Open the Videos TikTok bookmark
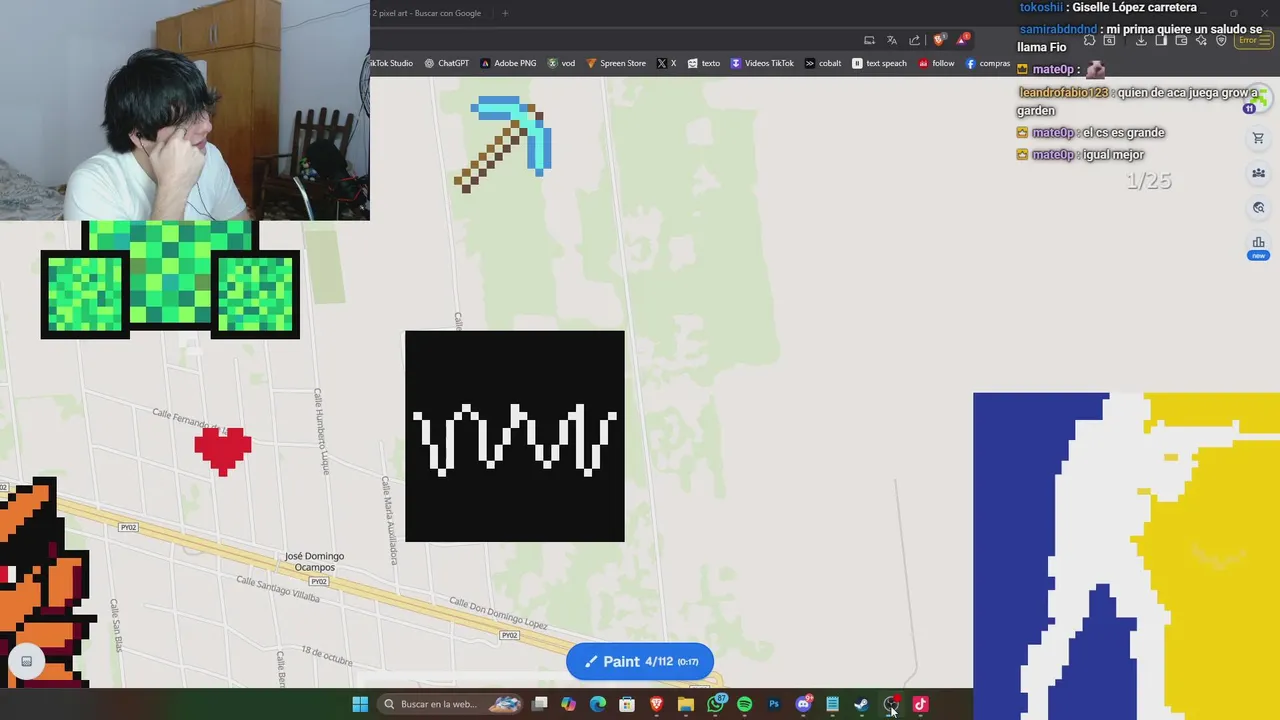1280x720 pixels. 762,63
